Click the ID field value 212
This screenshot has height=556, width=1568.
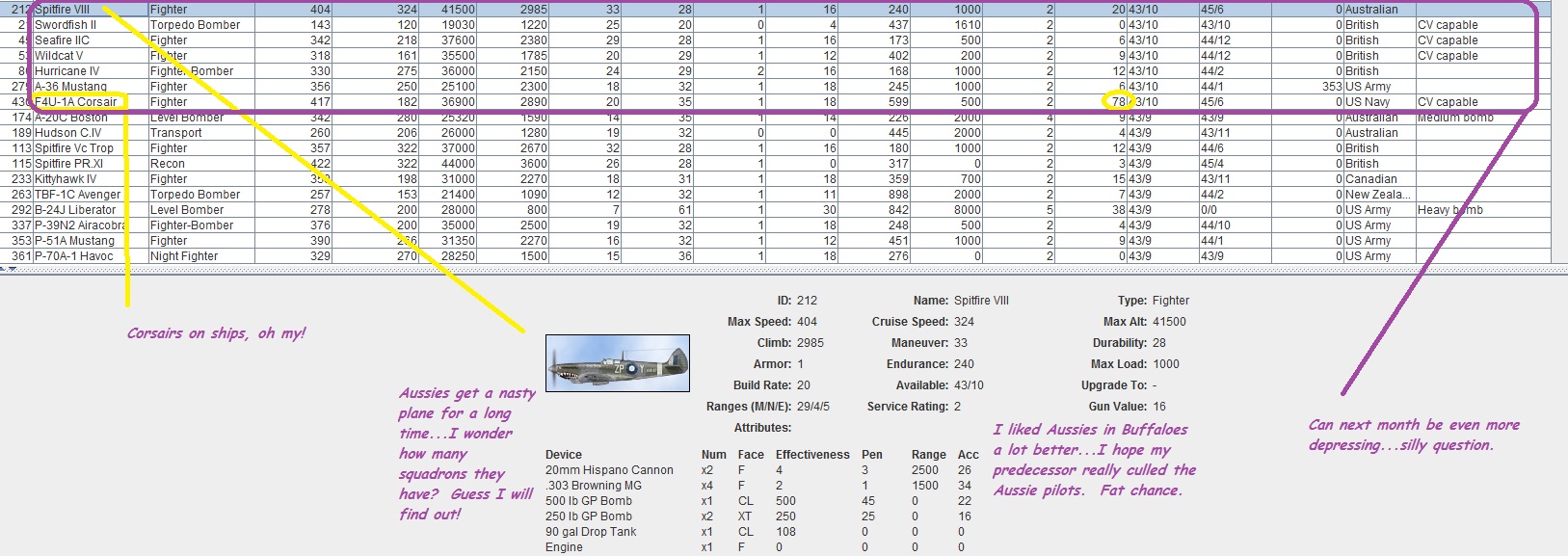coord(807,301)
